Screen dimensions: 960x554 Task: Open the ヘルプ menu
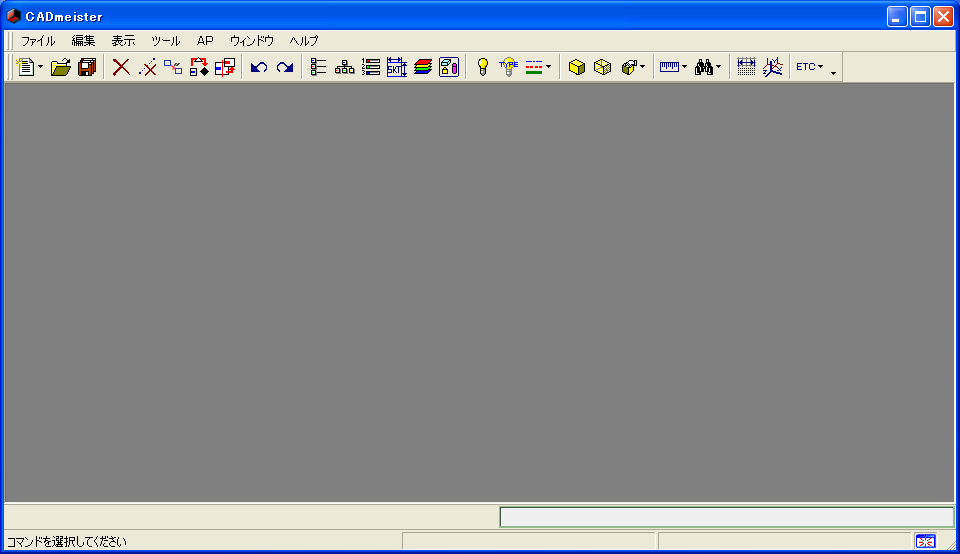pyautogui.click(x=304, y=41)
